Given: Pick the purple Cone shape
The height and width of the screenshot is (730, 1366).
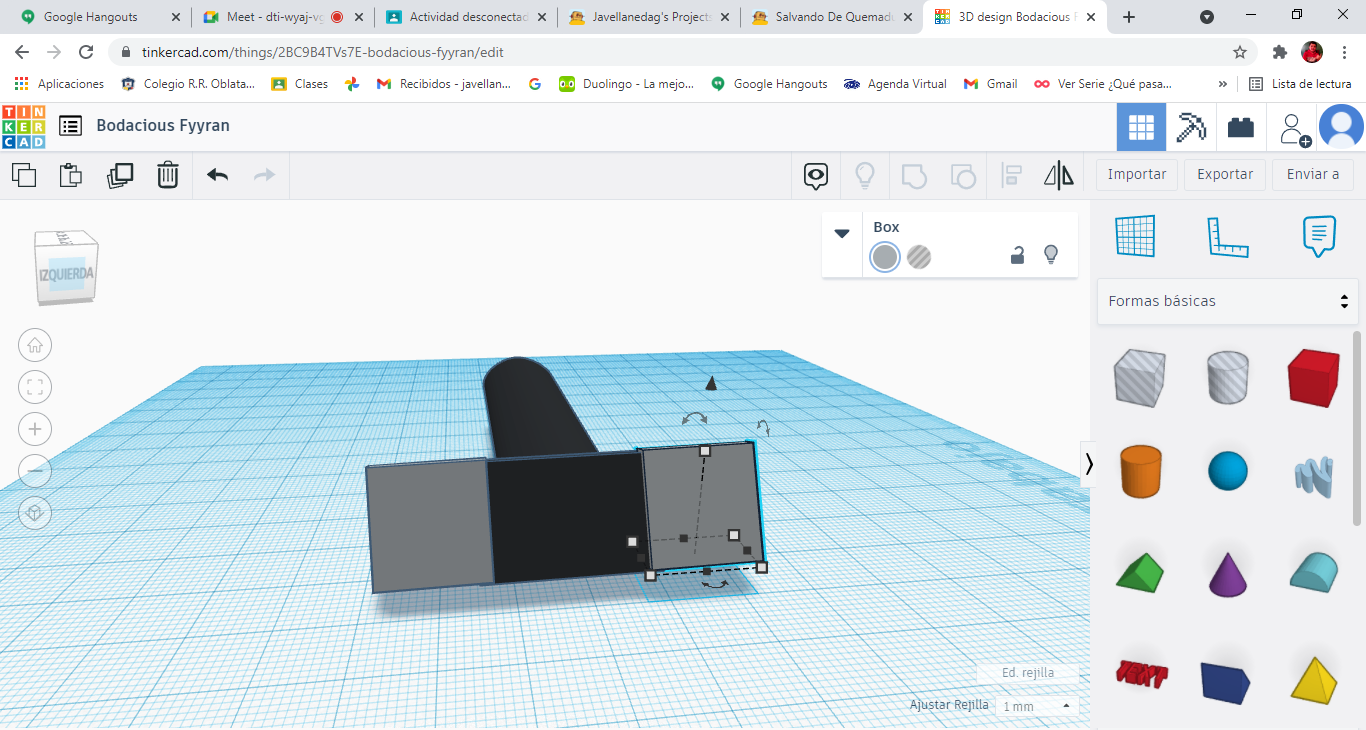Looking at the screenshot, I should coord(1227,573).
